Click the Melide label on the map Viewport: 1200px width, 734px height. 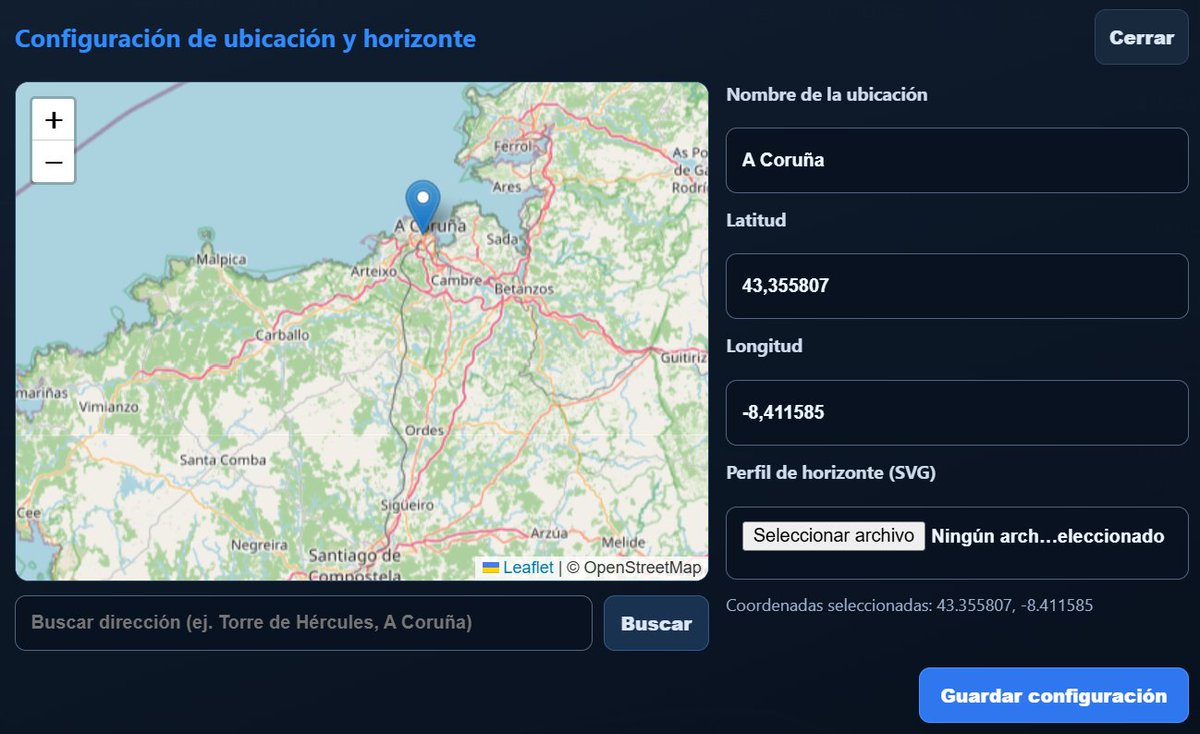click(624, 542)
